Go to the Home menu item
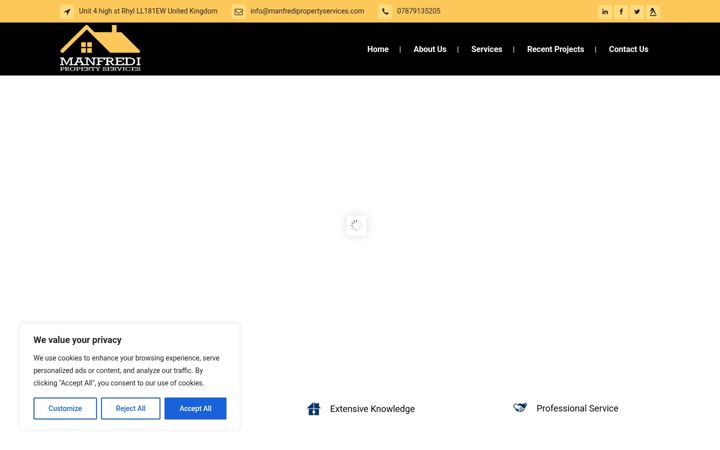The height and width of the screenshot is (450, 720). [x=378, y=49]
